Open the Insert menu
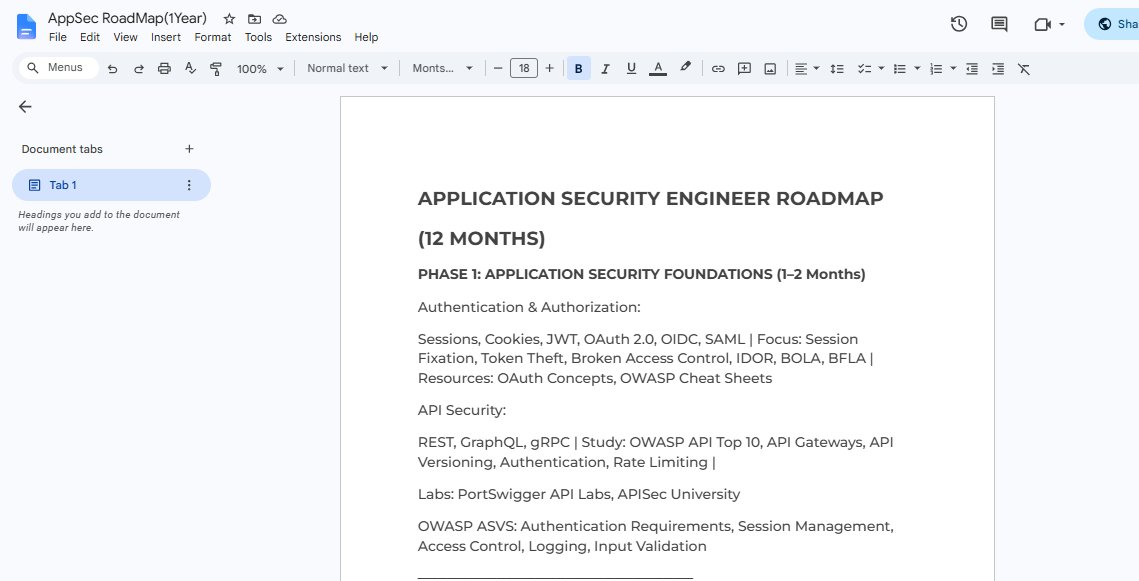 pos(166,37)
